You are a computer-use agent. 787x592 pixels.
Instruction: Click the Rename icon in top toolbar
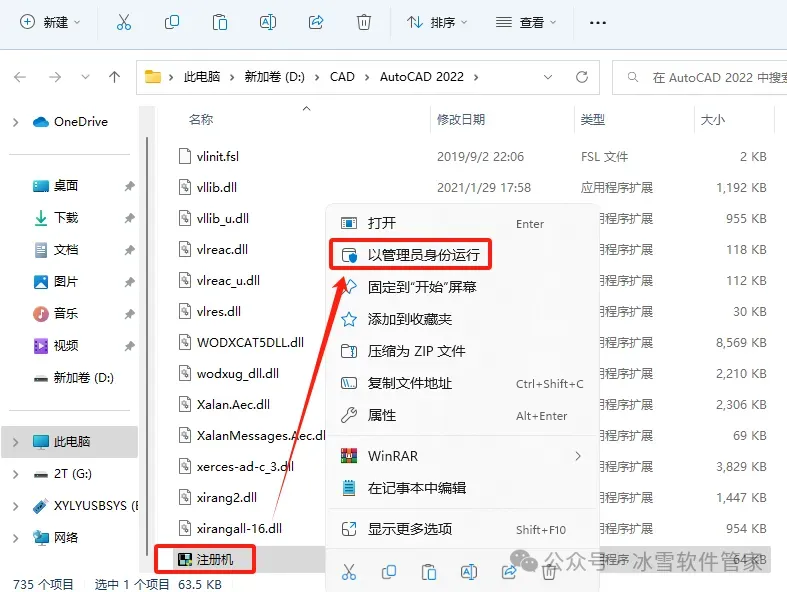pyautogui.click(x=268, y=23)
